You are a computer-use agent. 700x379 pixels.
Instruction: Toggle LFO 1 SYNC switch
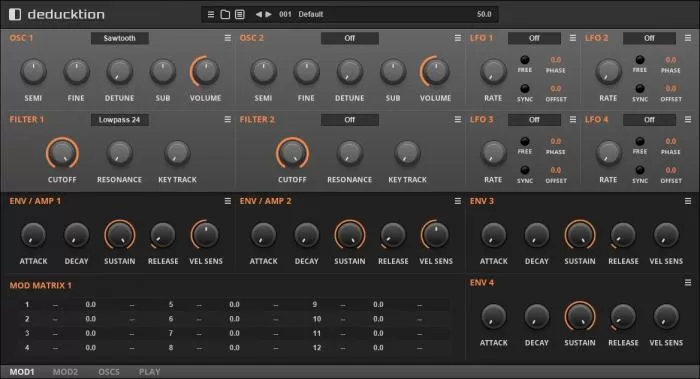click(525, 88)
